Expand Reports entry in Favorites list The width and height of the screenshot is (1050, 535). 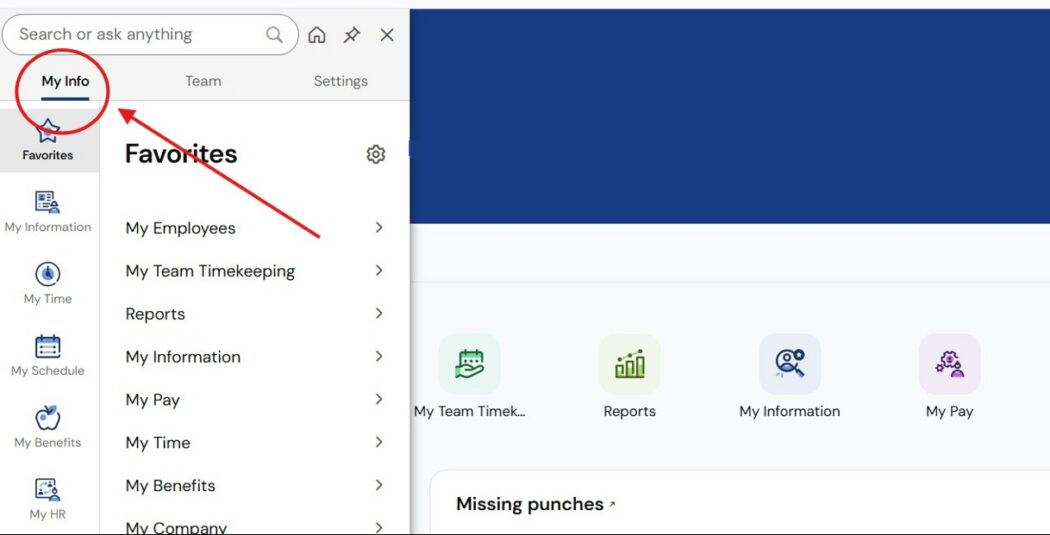tap(379, 314)
